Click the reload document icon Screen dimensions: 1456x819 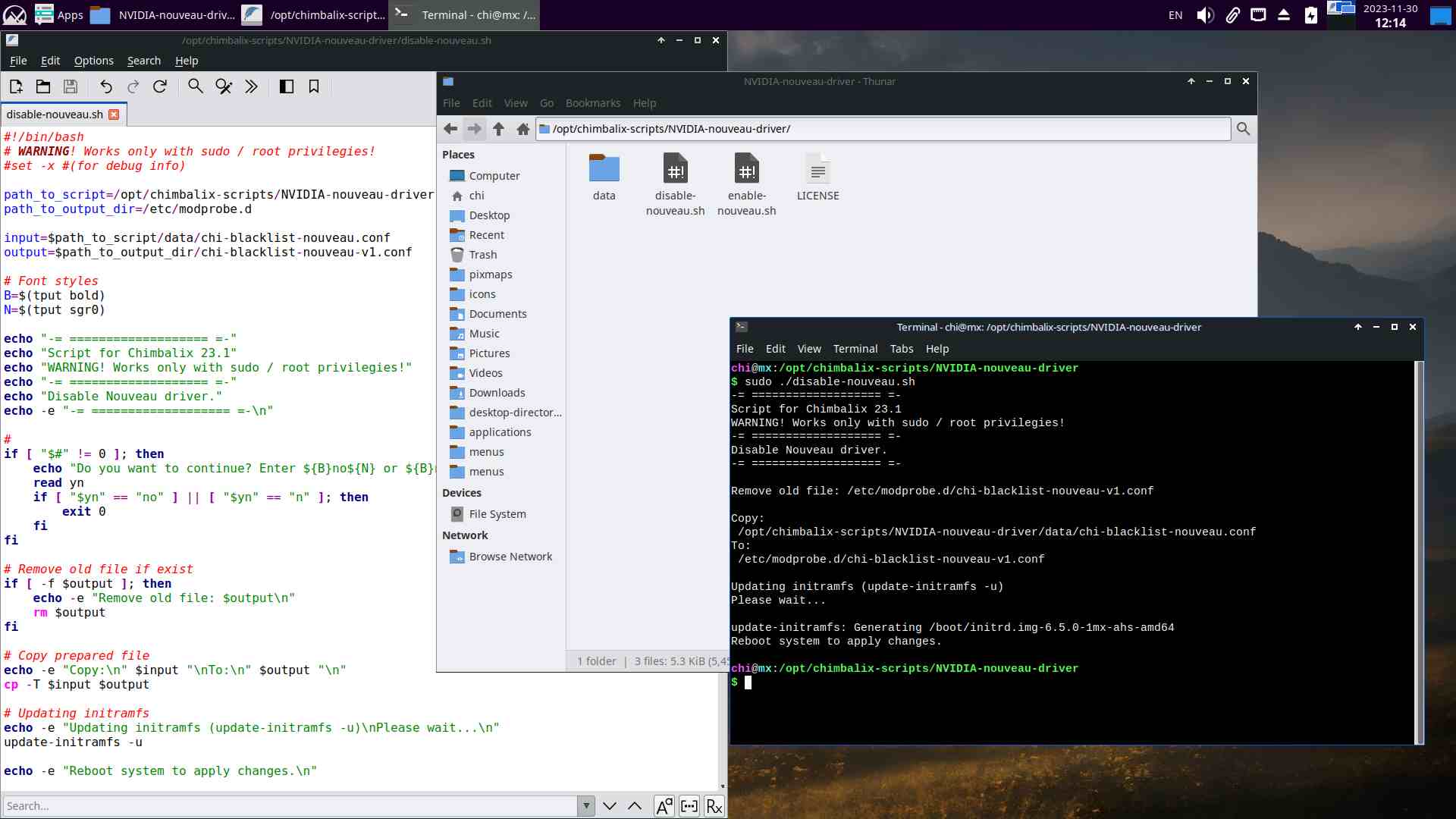pyautogui.click(x=160, y=86)
